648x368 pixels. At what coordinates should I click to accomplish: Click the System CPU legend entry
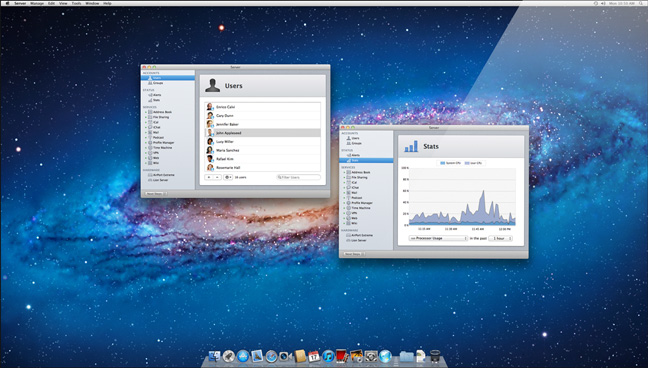tap(450, 163)
